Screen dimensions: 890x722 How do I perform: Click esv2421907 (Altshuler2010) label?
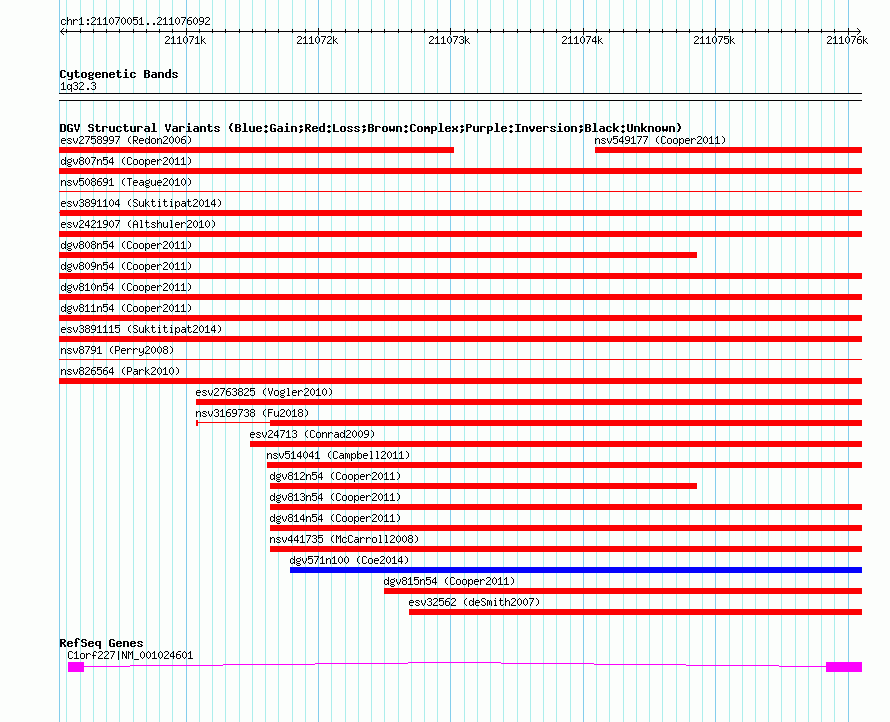pos(138,224)
